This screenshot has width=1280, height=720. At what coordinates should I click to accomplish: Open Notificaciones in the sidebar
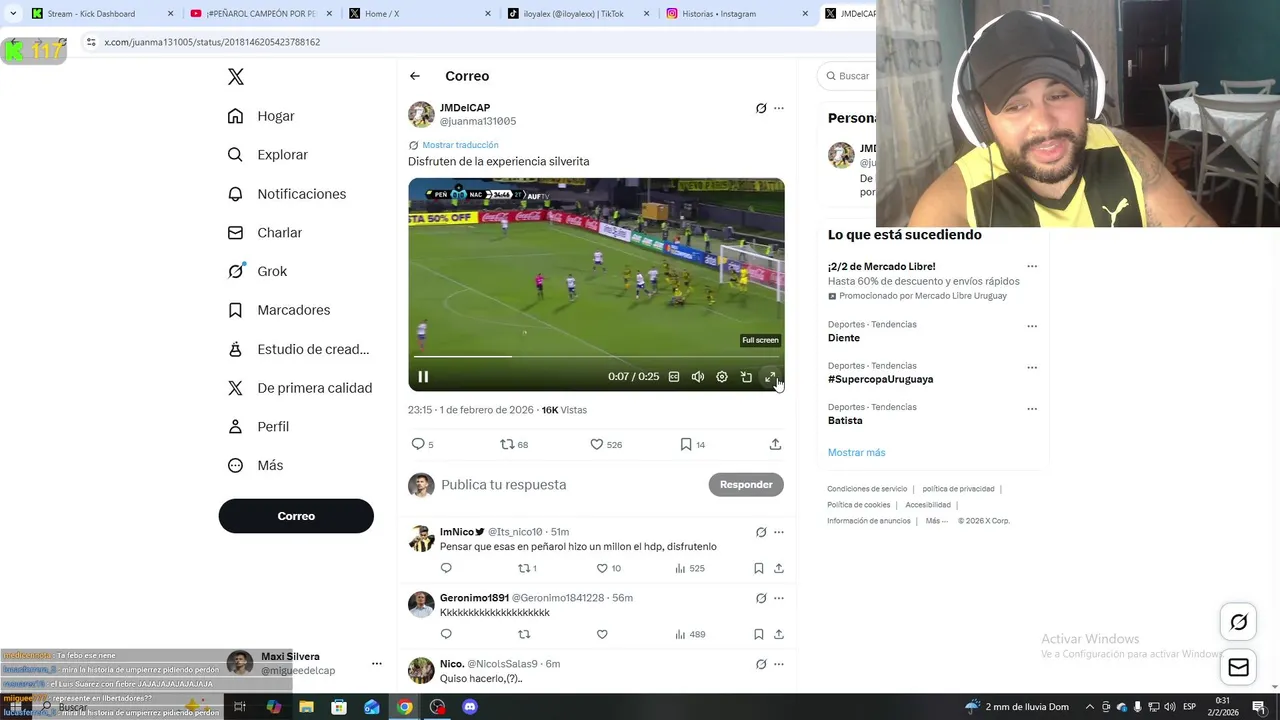click(286, 194)
